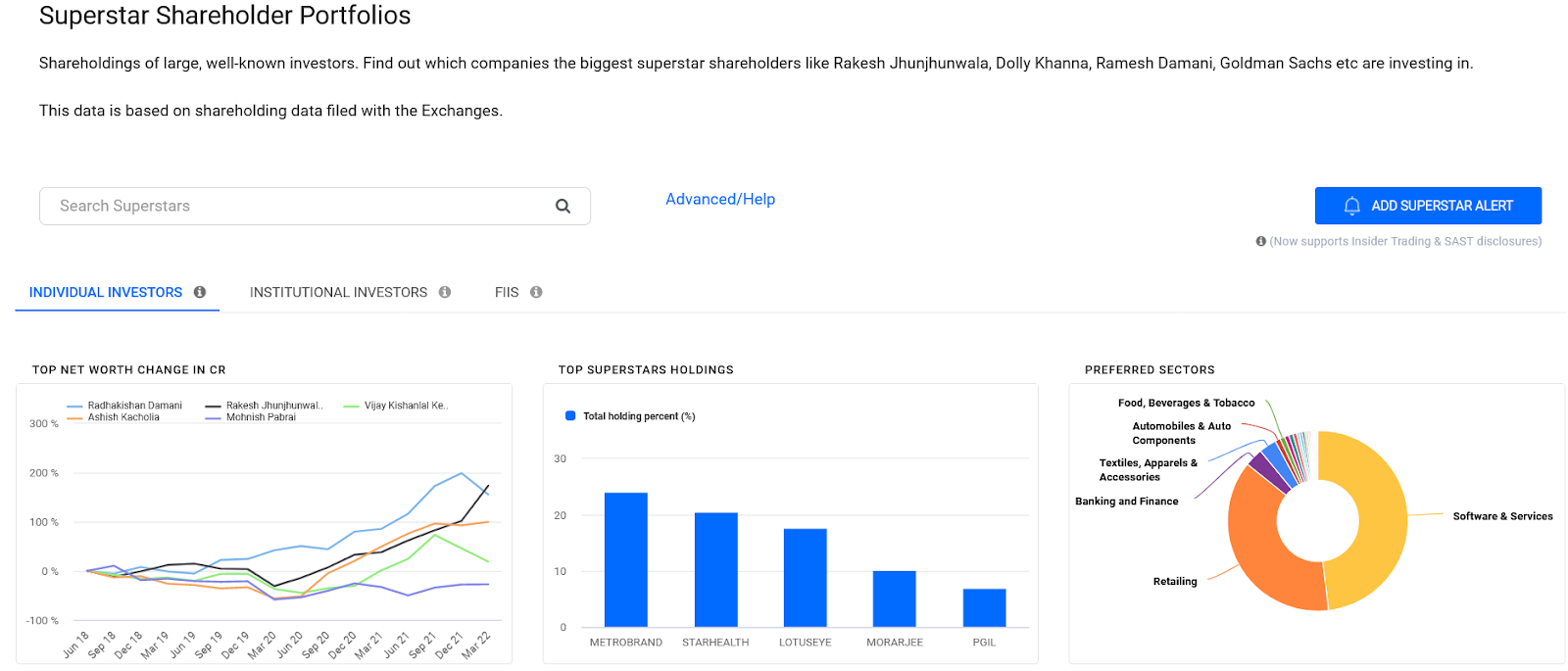Click the 'Mar 22' axis label

[x=476, y=645]
